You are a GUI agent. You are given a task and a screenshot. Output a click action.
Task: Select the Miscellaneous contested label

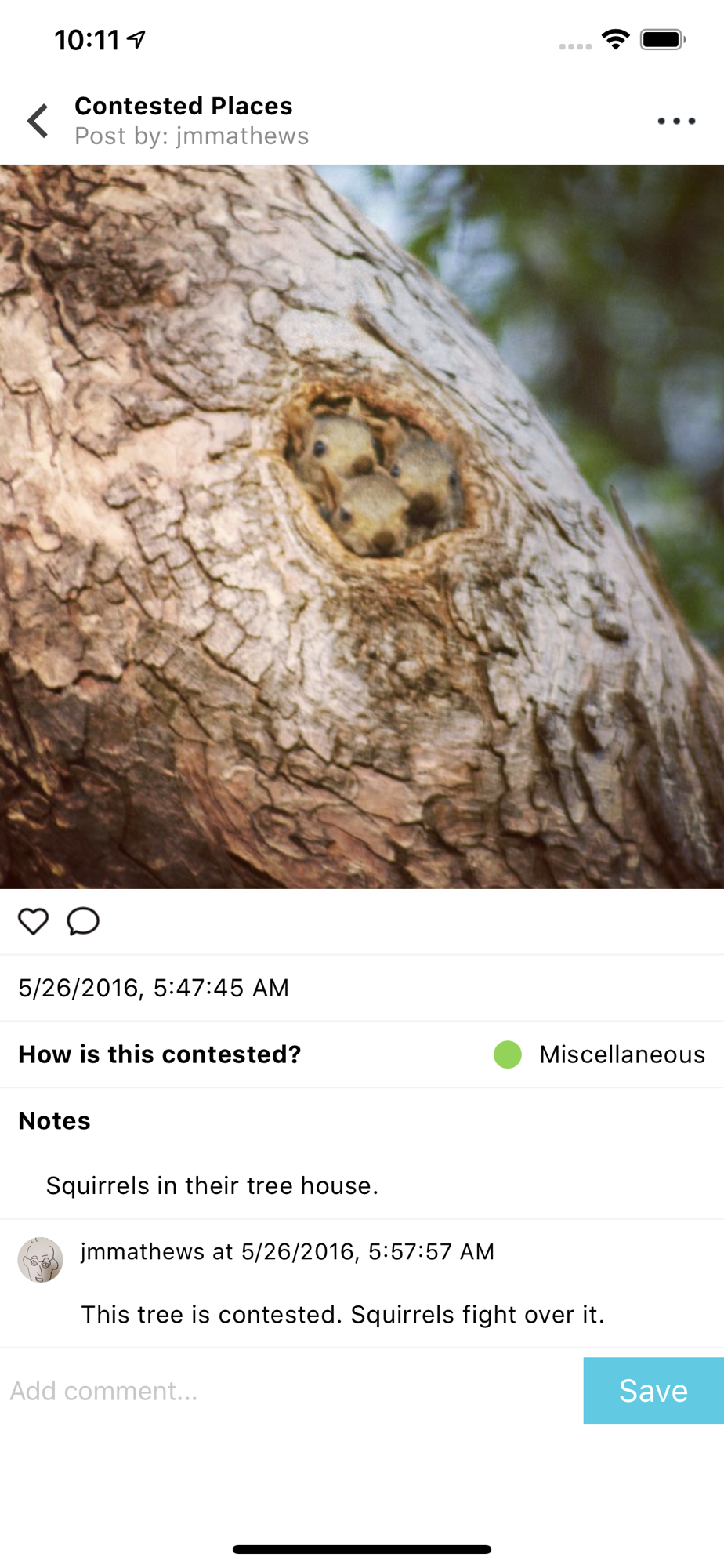(x=622, y=1054)
